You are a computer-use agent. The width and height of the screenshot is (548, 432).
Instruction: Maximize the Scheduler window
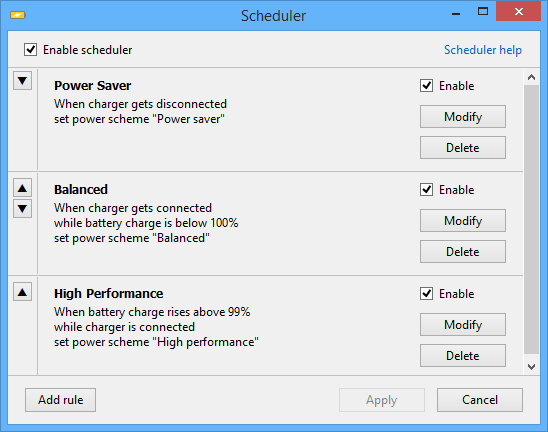483,12
